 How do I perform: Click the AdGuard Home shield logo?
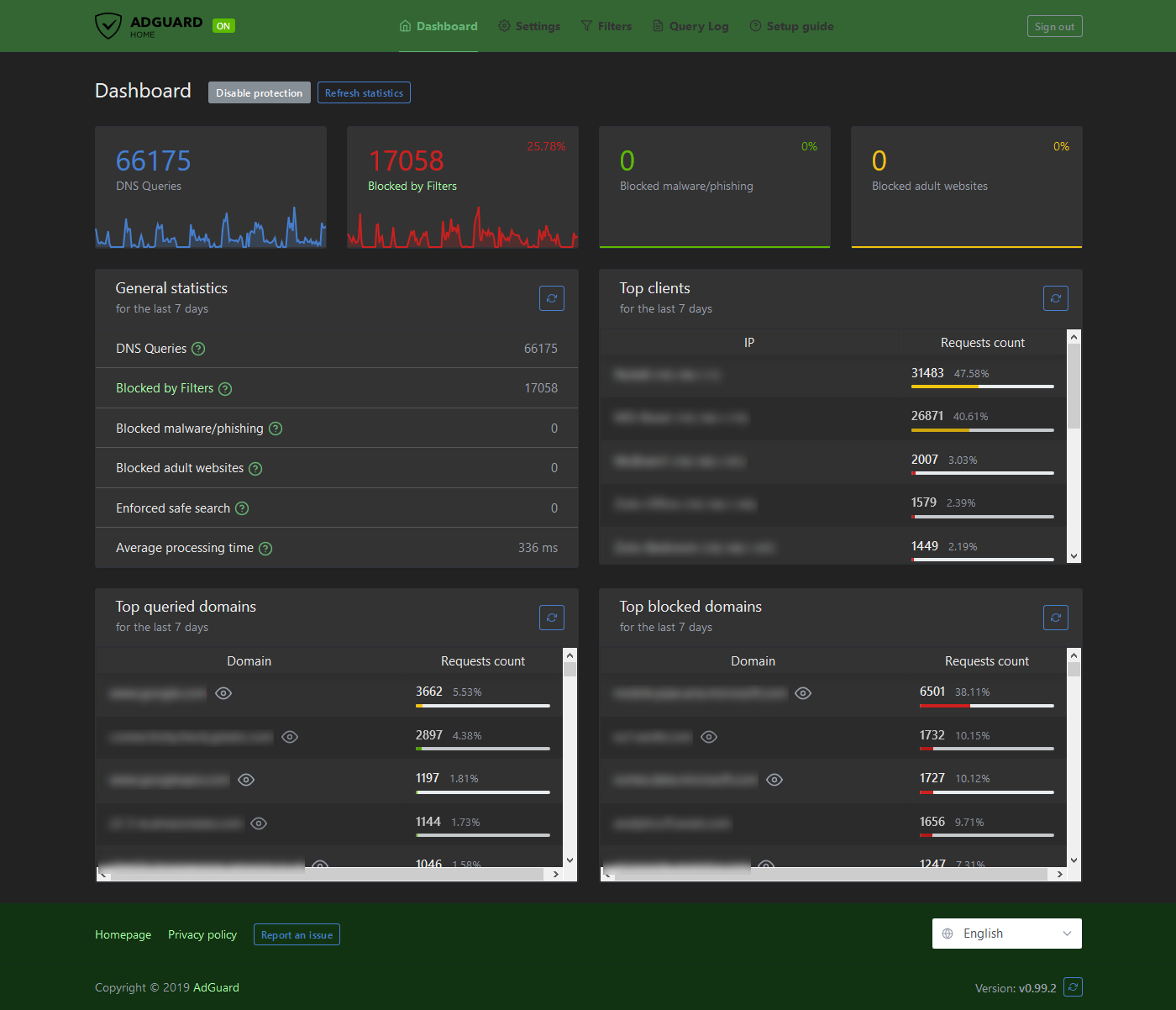click(108, 26)
